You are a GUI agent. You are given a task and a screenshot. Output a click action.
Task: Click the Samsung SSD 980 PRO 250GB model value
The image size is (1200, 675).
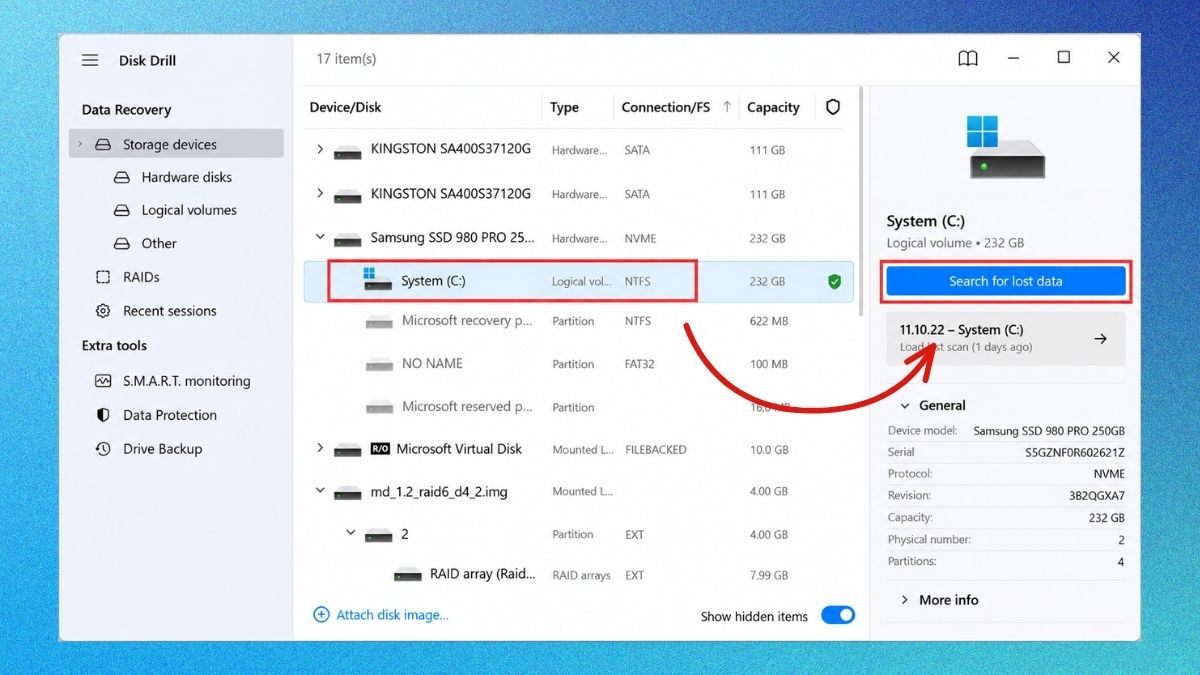click(x=1049, y=431)
